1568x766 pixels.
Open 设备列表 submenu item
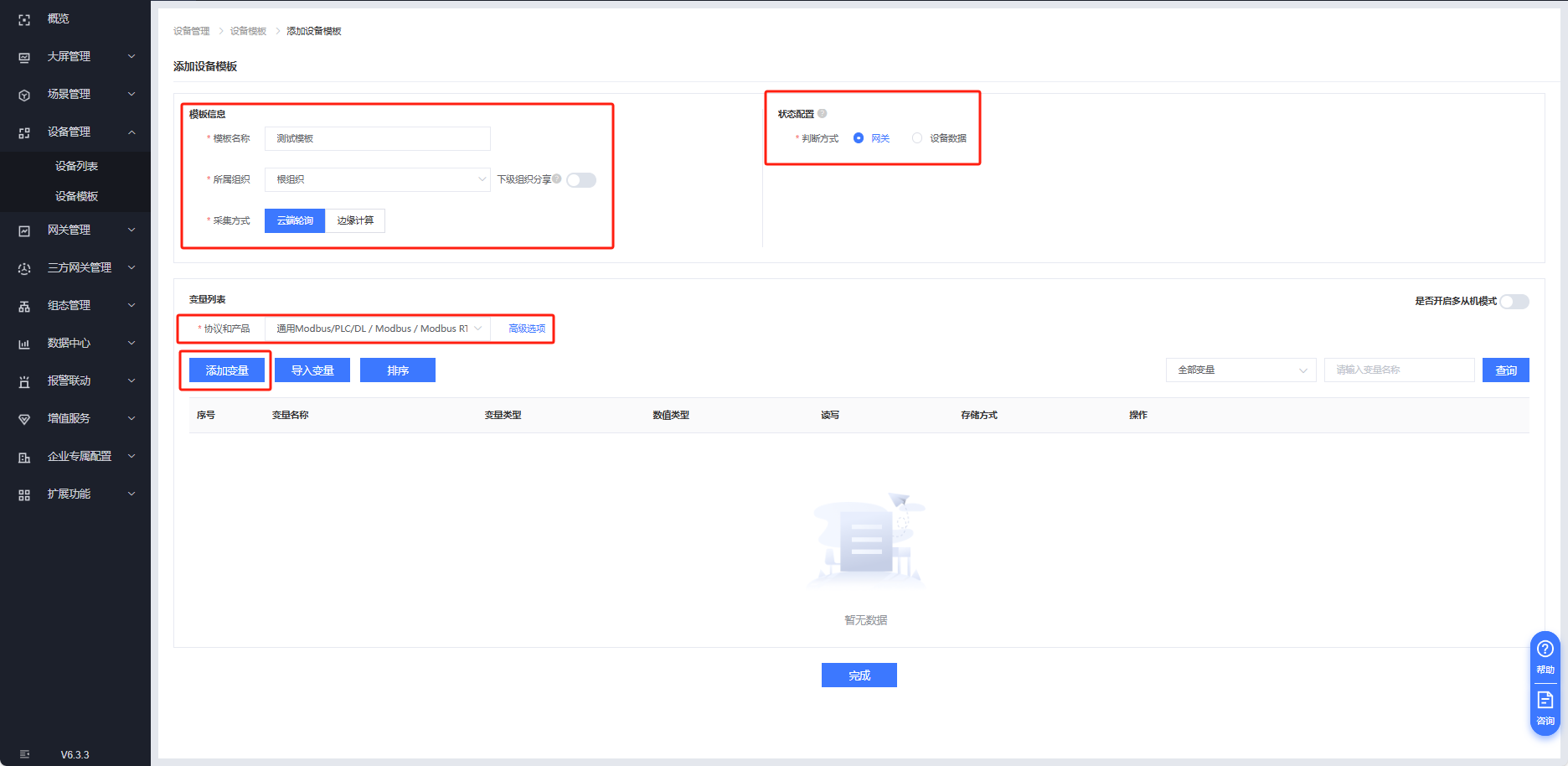click(76, 166)
